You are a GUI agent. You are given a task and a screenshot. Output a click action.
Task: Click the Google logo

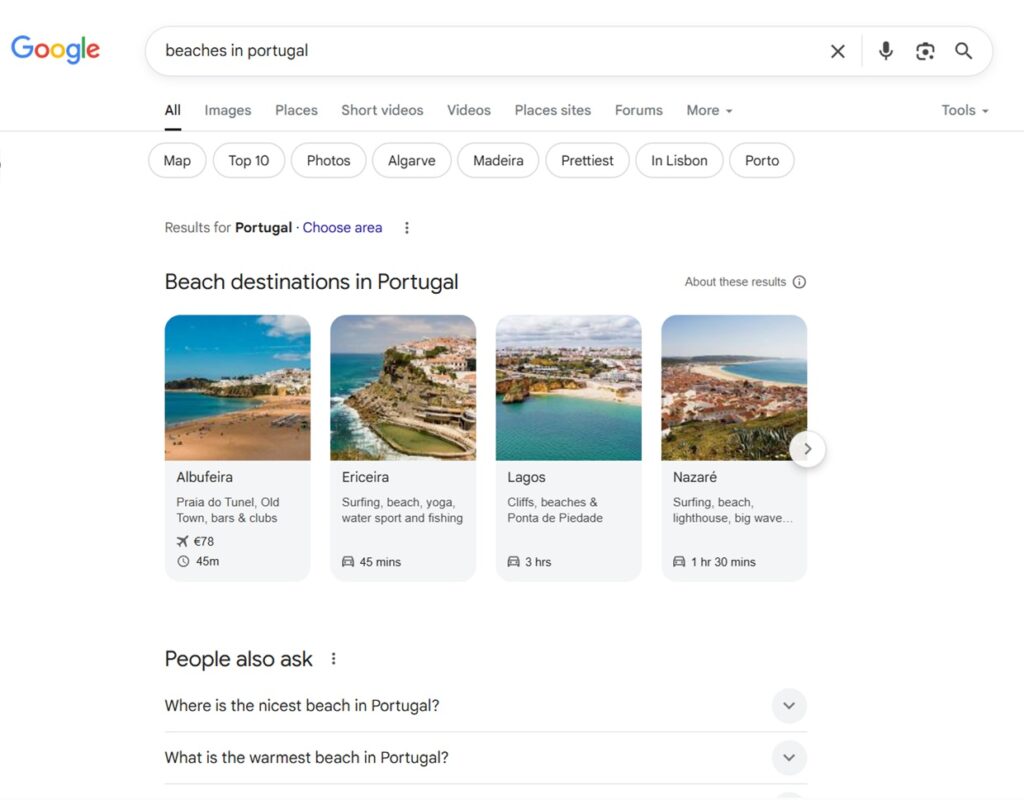55,49
